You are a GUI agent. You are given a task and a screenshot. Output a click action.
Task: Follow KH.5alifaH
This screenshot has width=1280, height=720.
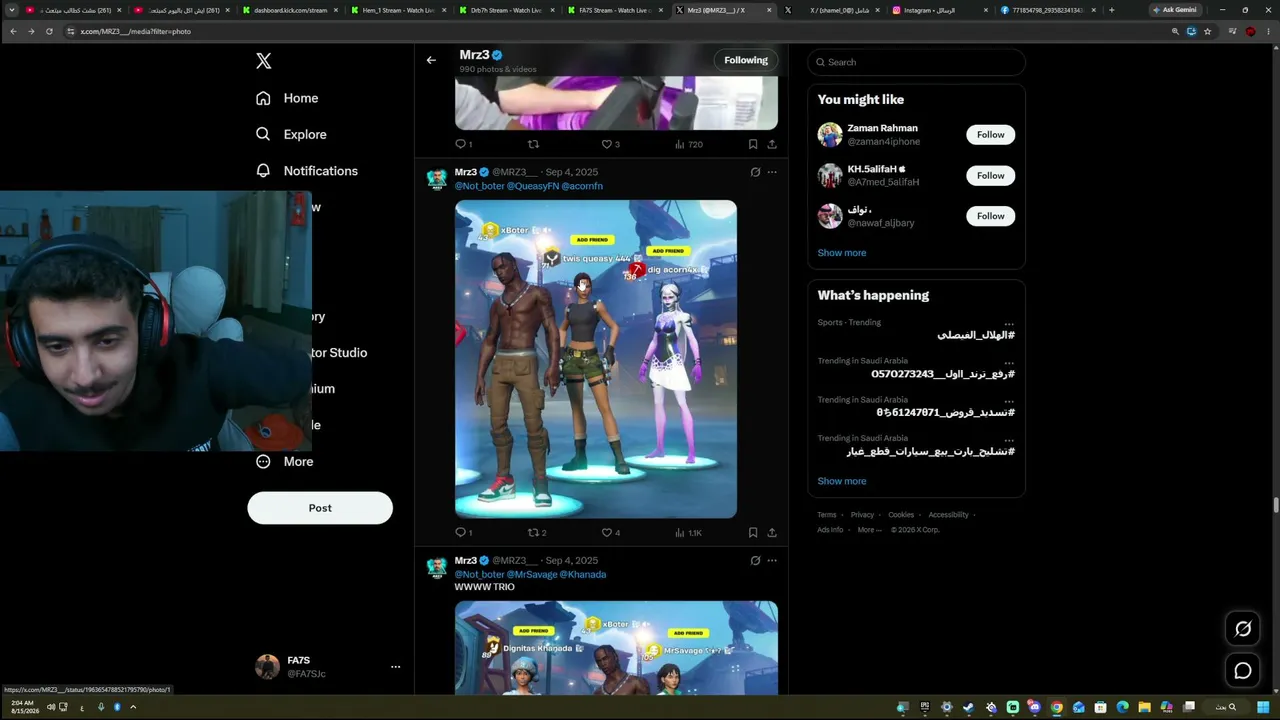(990, 176)
